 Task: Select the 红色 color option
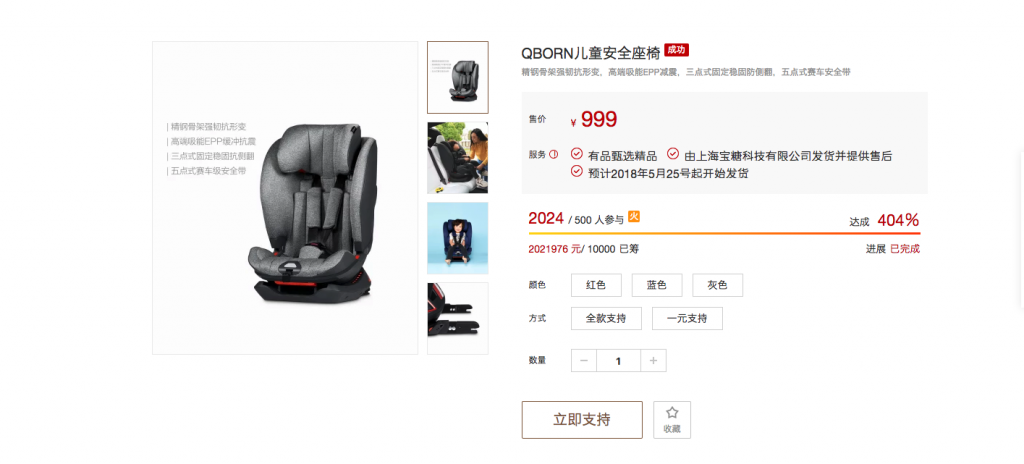pos(596,285)
